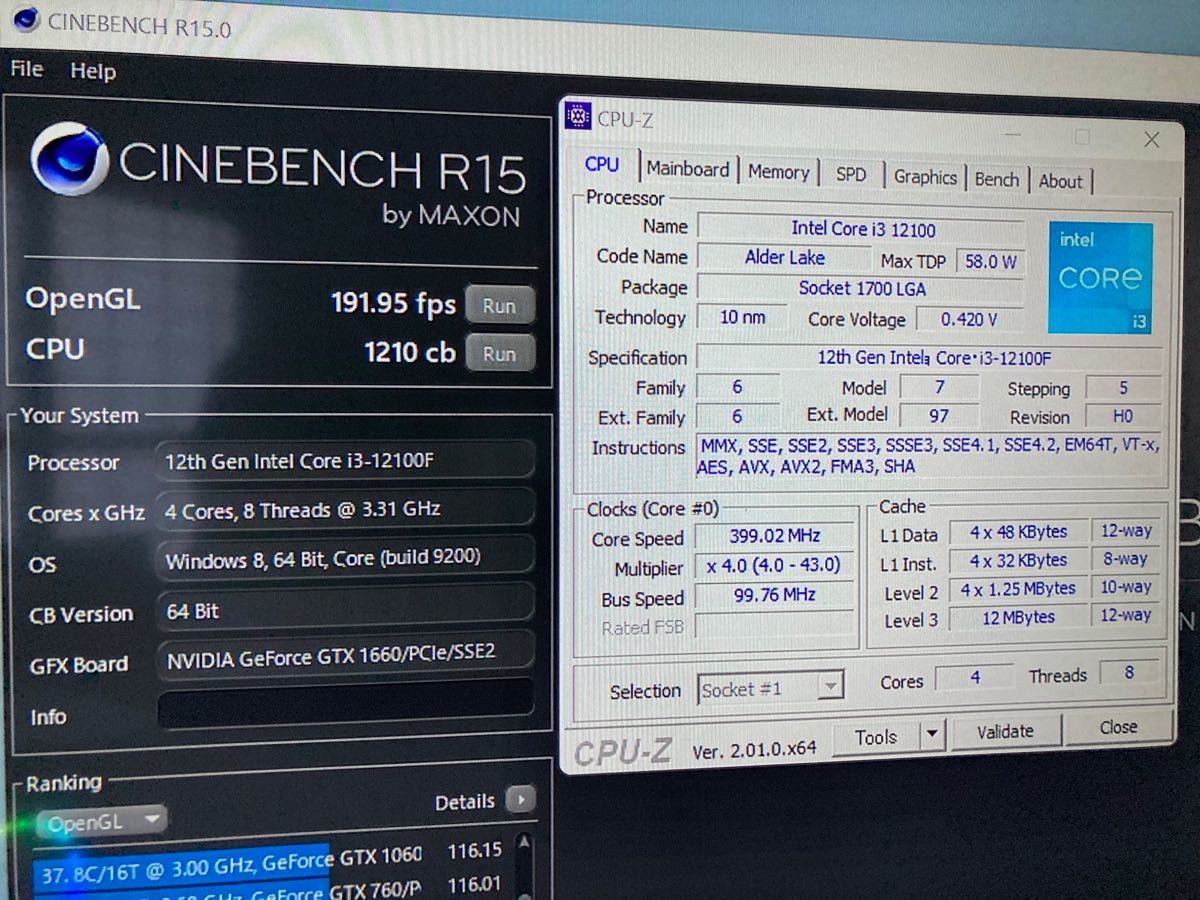Click the Cinebench title bar app icon
The height and width of the screenshot is (900, 1200).
point(25,18)
